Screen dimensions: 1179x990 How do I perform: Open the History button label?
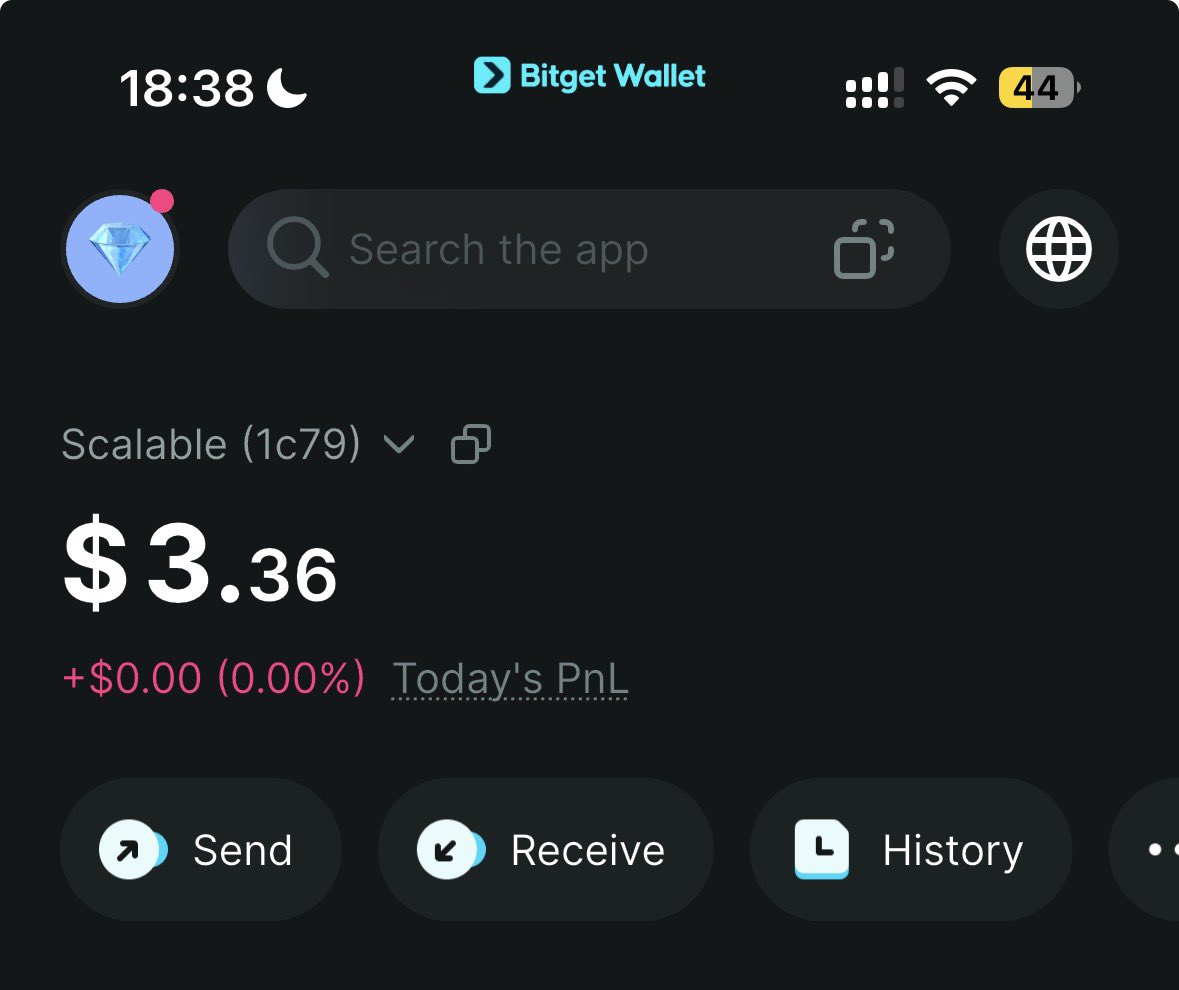[x=952, y=851]
